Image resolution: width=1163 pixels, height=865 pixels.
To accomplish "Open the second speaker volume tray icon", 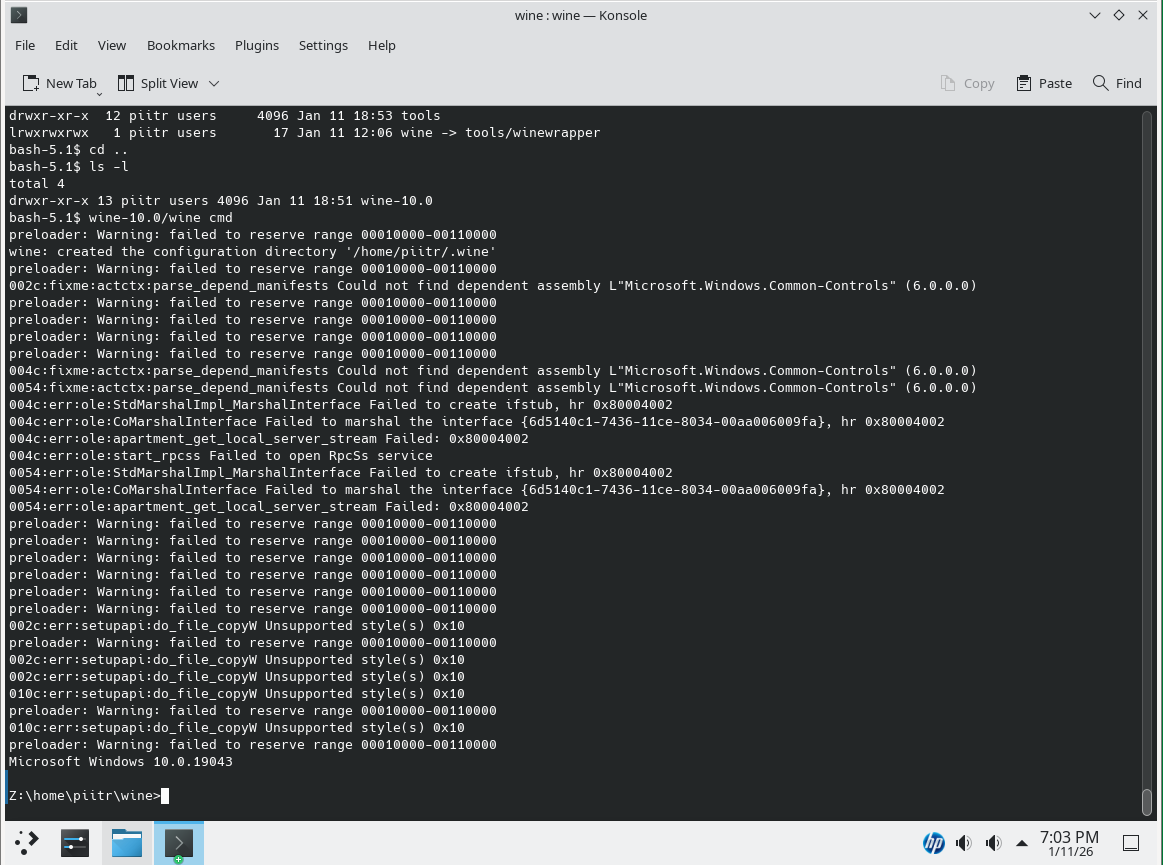I will [x=993, y=843].
